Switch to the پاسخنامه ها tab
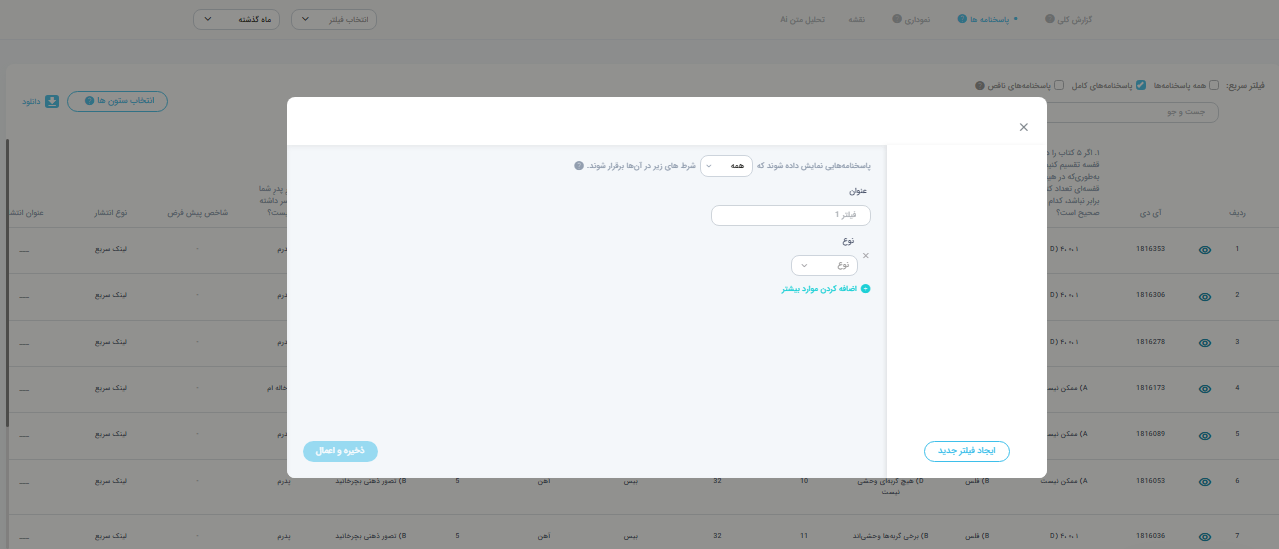Screen dimensions: 1279x549 (989, 19)
